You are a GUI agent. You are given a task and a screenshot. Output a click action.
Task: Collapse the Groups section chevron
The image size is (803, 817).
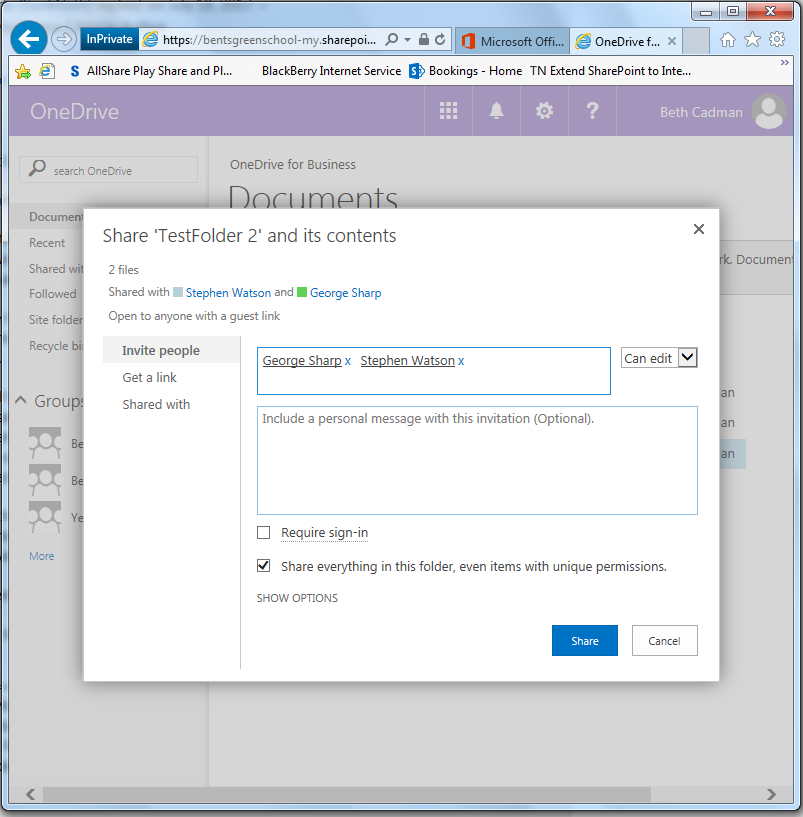(x=21, y=400)
